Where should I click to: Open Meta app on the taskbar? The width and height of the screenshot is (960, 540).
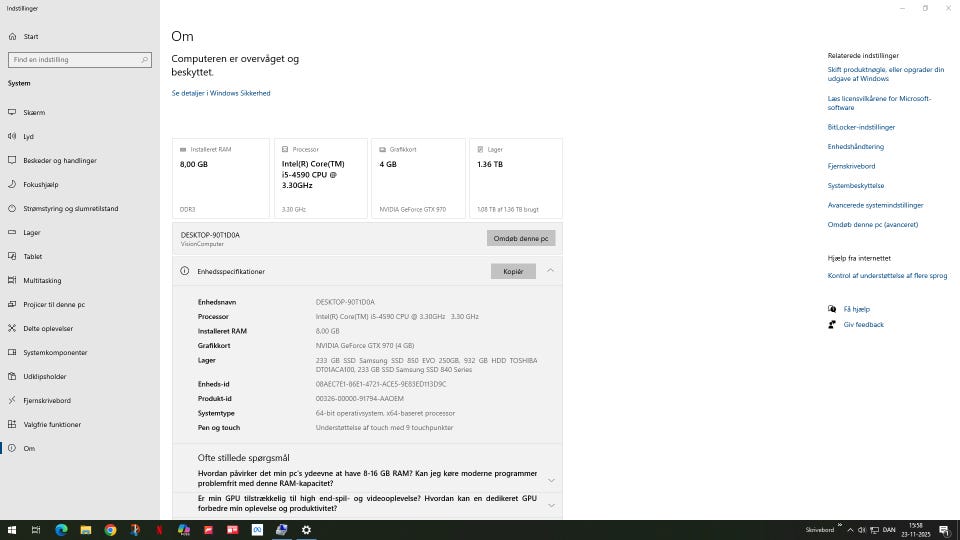[x=257, y=530]
